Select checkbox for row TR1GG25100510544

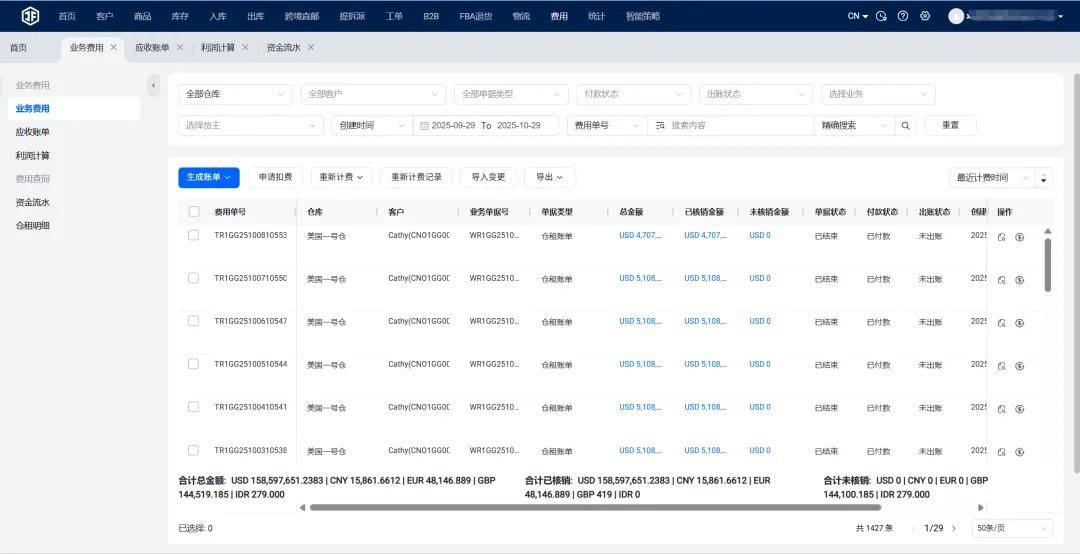pos(194,364)
